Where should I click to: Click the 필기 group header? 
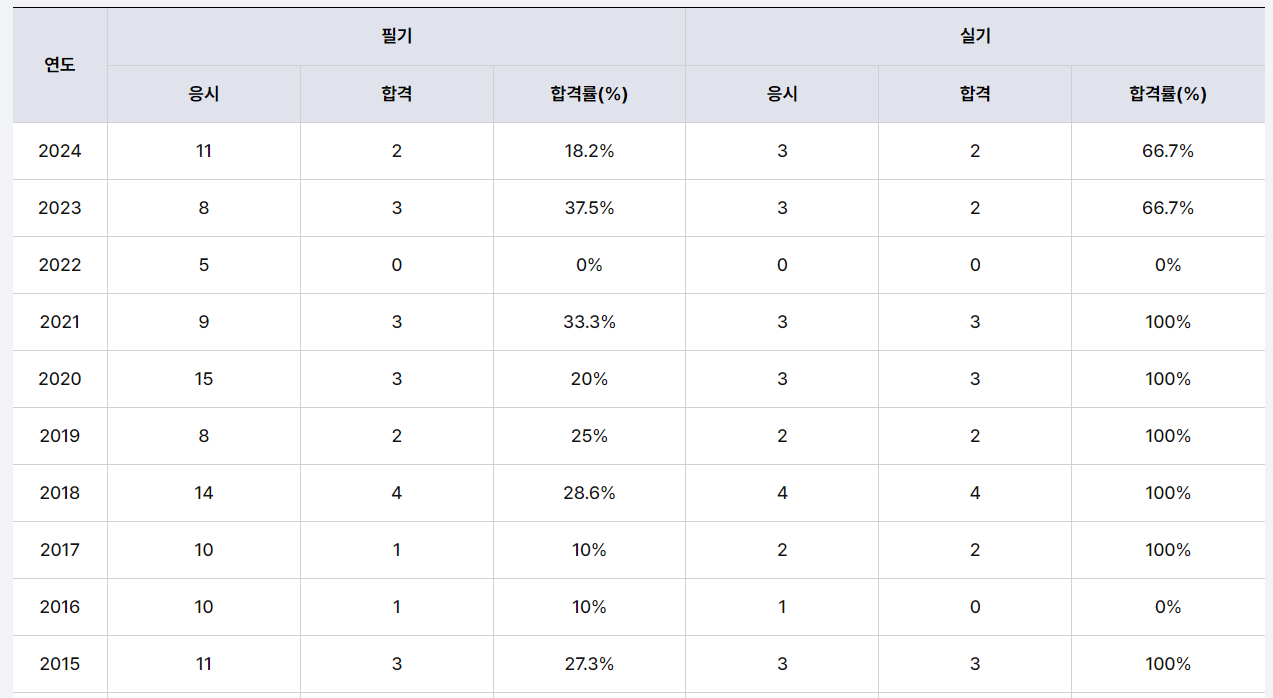(396, 37)
